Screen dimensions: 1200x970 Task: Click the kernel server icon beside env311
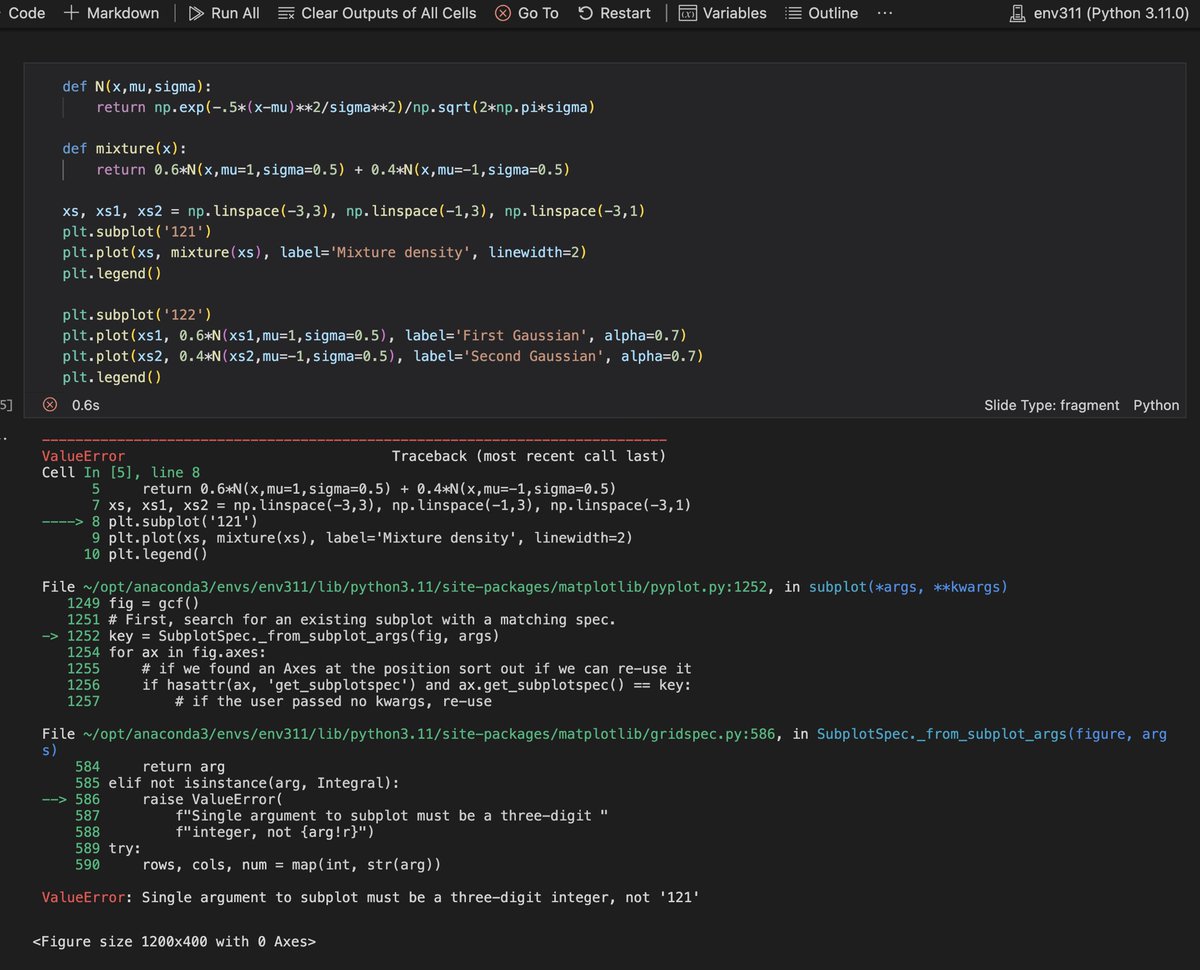pyautogui.click(x=1018, y=13)
